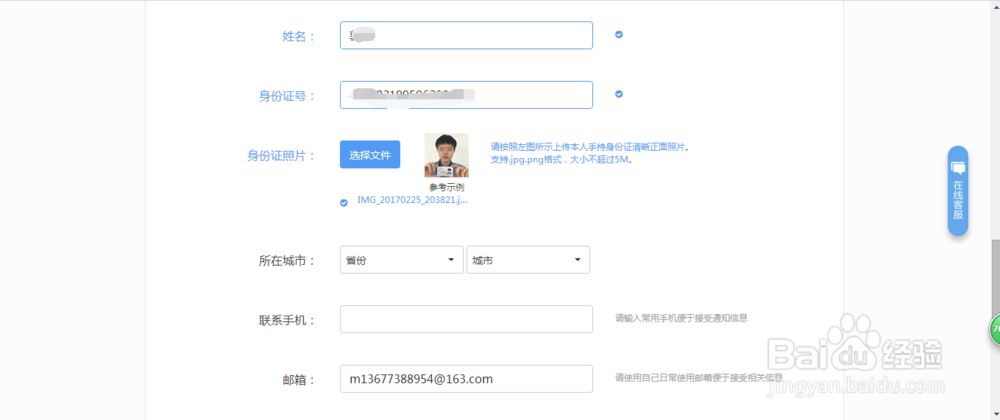1000x420 pixels.
Task: Click the hint text 请输入常用手机便于接受通知信息
Action: coord(681,317)
